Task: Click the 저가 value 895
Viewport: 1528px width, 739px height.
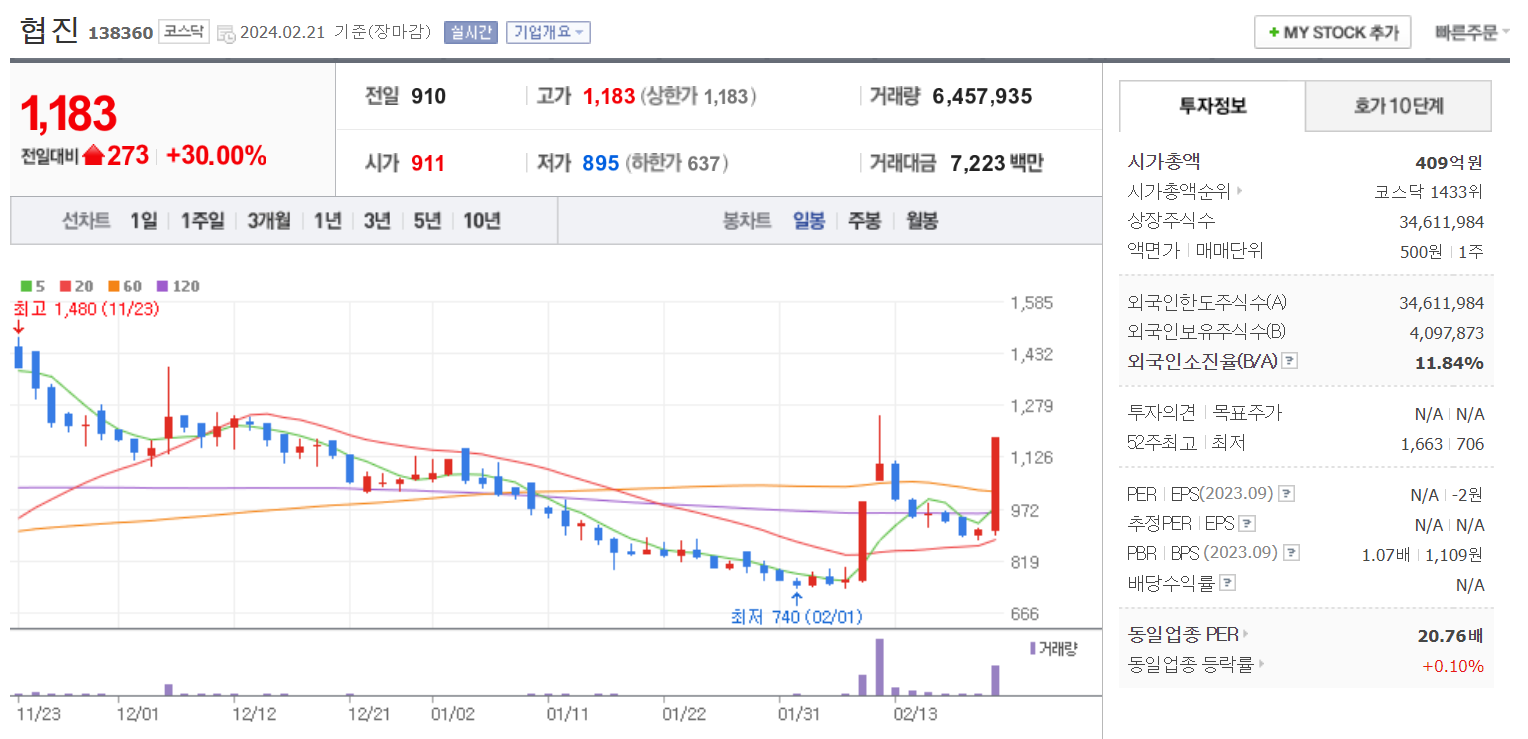Action: (601, 163)
